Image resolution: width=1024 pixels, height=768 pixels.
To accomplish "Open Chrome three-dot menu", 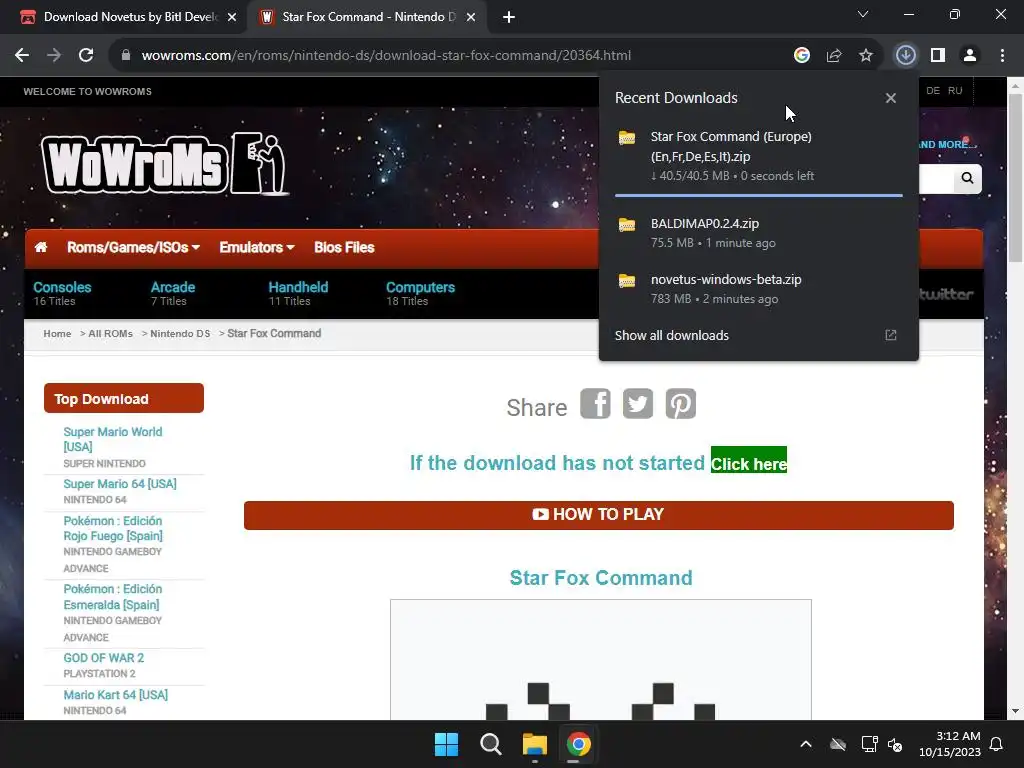I will tap(1002, 56).
